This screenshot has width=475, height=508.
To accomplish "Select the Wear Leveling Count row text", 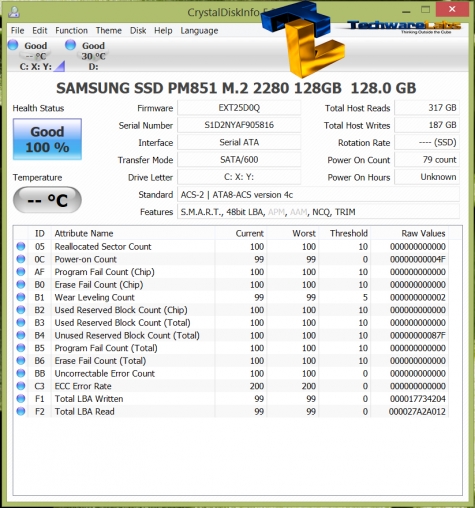I will click(x=94, y=297).
